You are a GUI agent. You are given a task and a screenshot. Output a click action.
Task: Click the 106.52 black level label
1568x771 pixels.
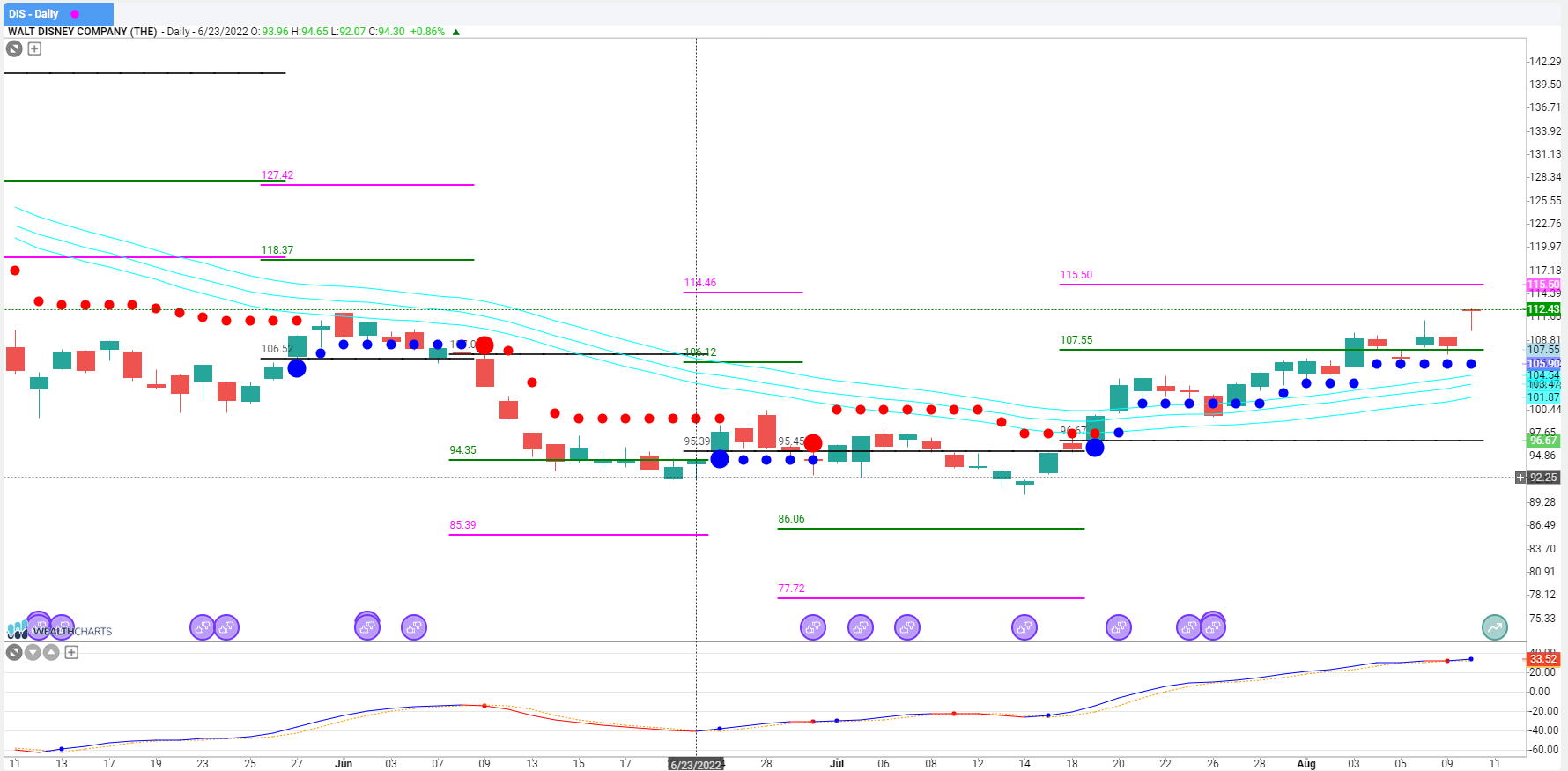[x=277, y=349]
